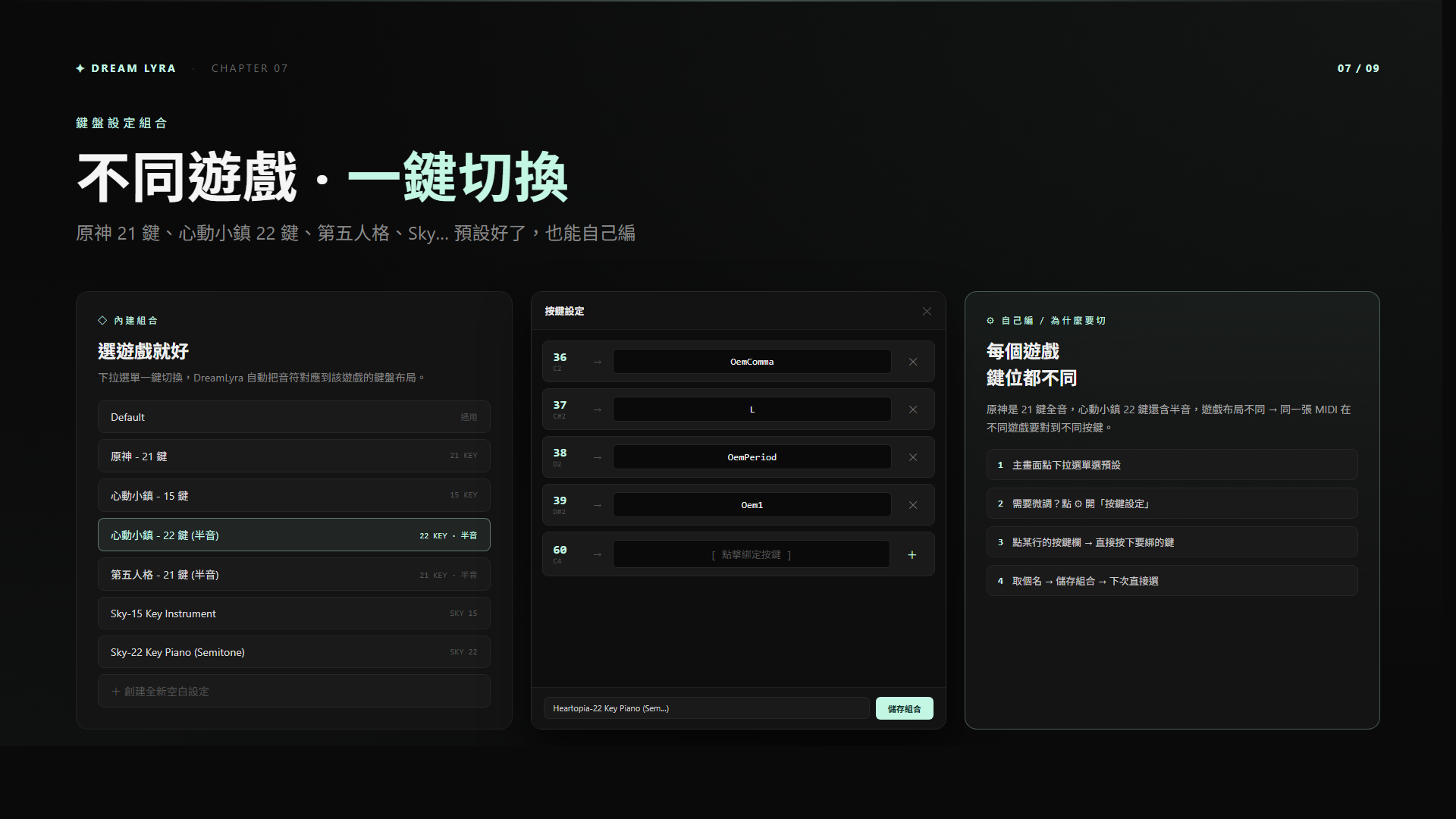The height and width of the screenshot is (819, 1456).
Task: Click the gear icon beside 自己編
Action: click(990, 321)
